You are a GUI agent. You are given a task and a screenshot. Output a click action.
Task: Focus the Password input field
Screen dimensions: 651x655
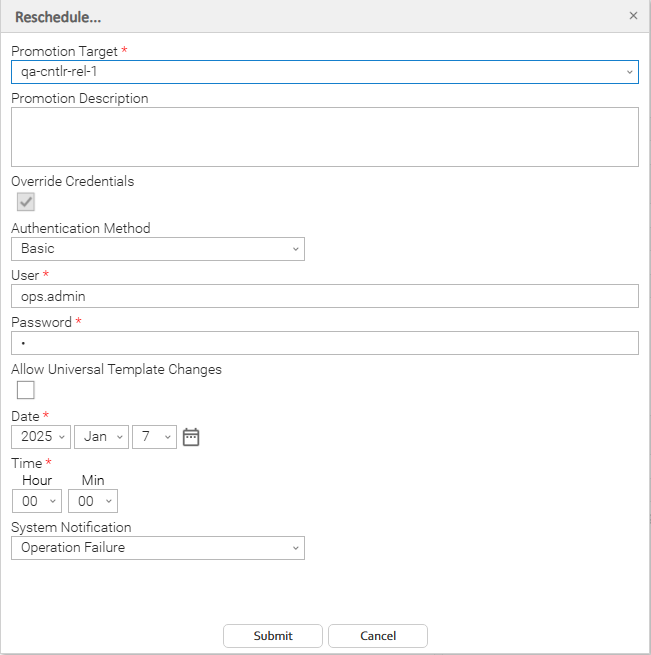[x=324, y=343]
